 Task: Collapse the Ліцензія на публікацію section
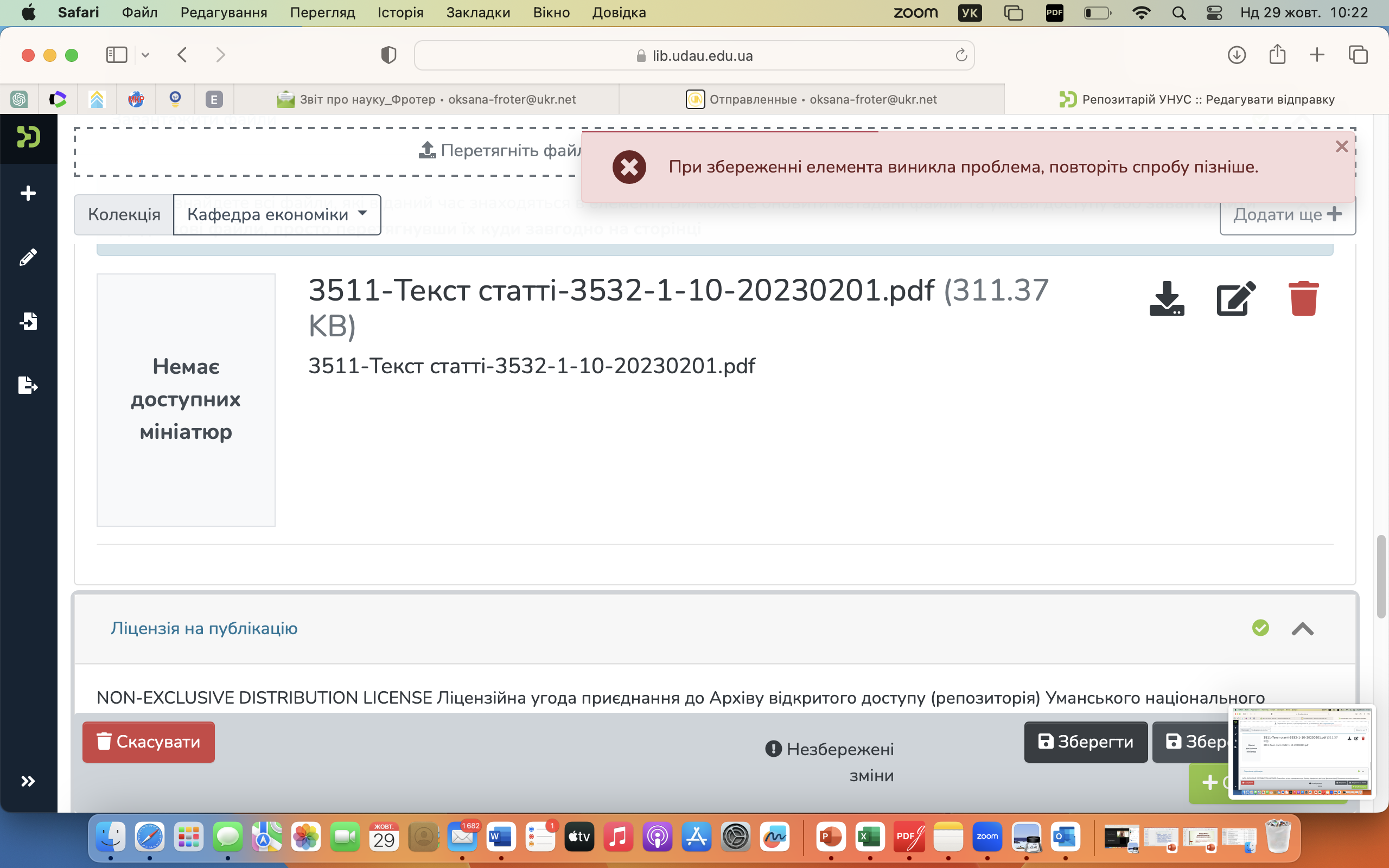tap(1302, 629)
